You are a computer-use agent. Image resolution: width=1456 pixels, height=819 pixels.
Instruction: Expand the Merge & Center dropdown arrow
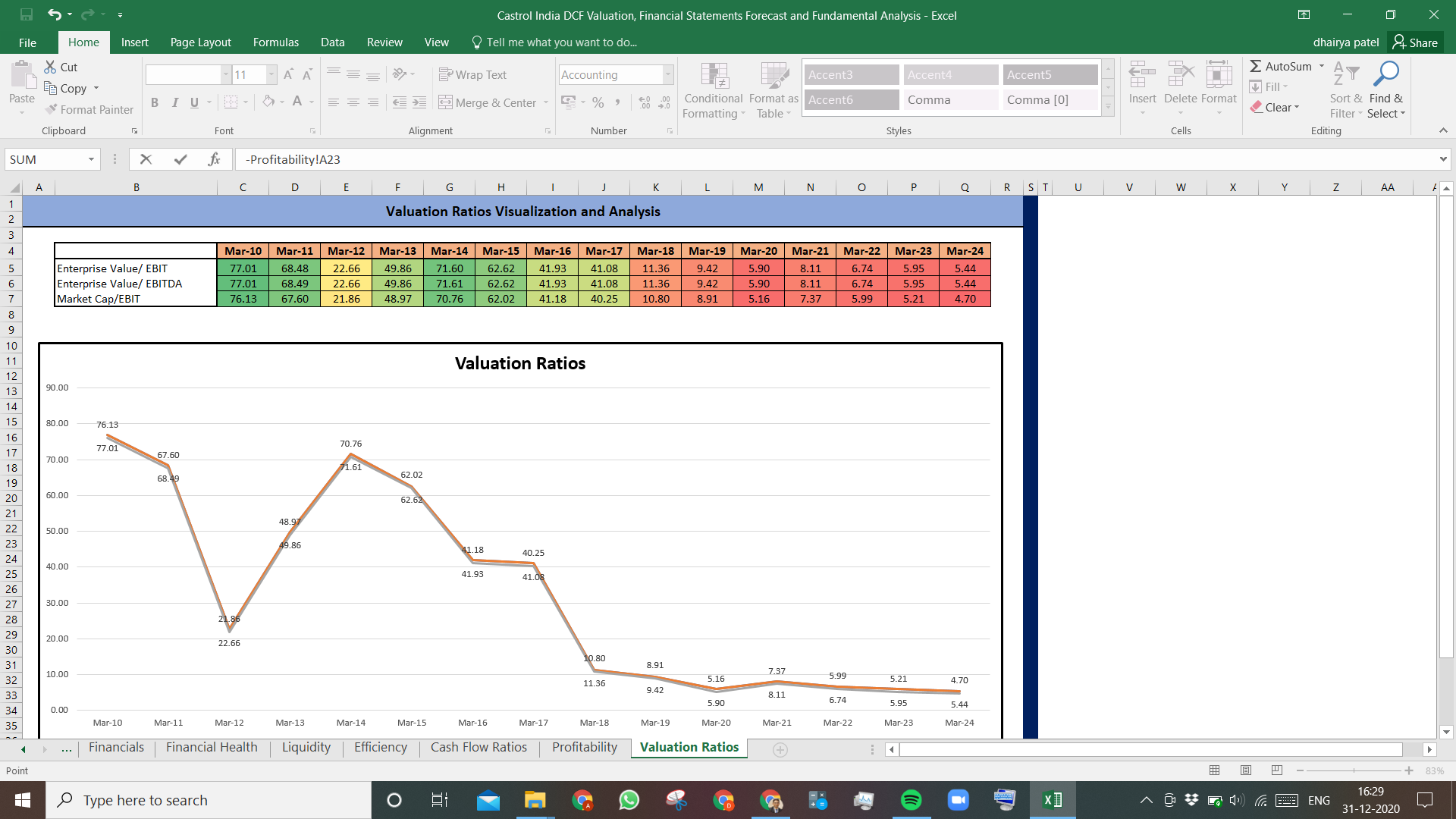point(546,102)
